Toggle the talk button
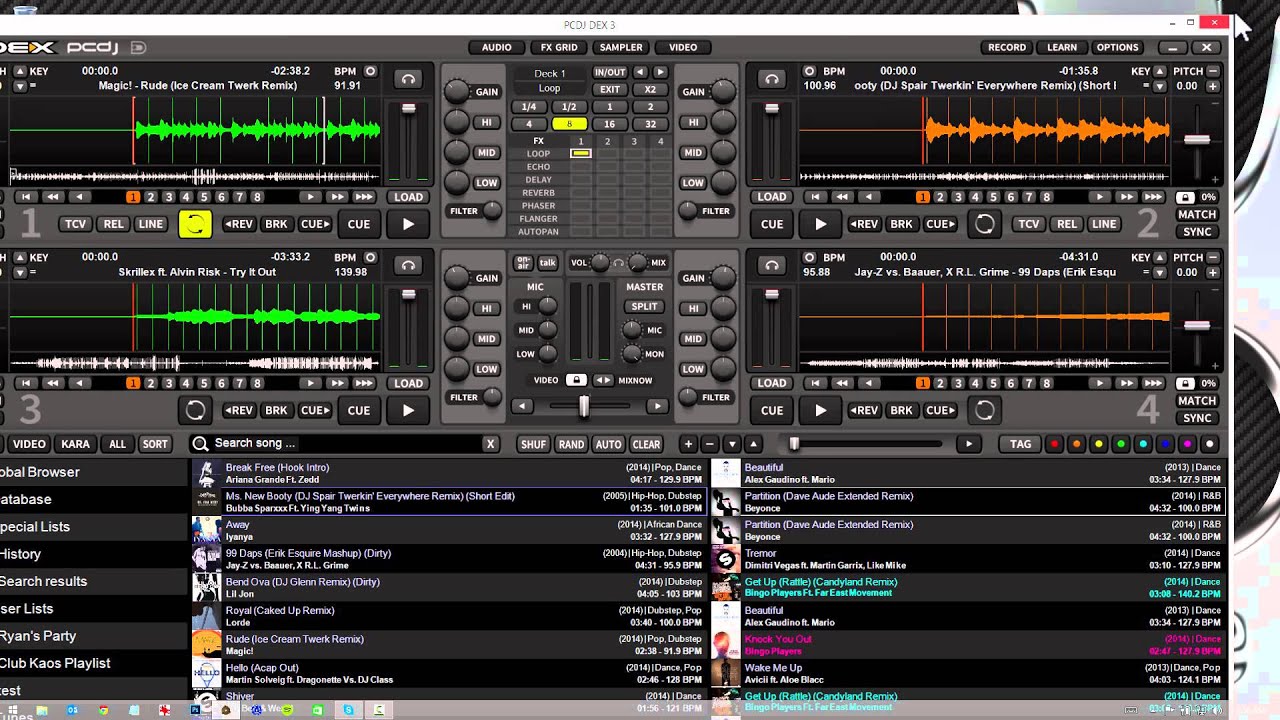The image size is (1280, 720). [x=548, y=263]
